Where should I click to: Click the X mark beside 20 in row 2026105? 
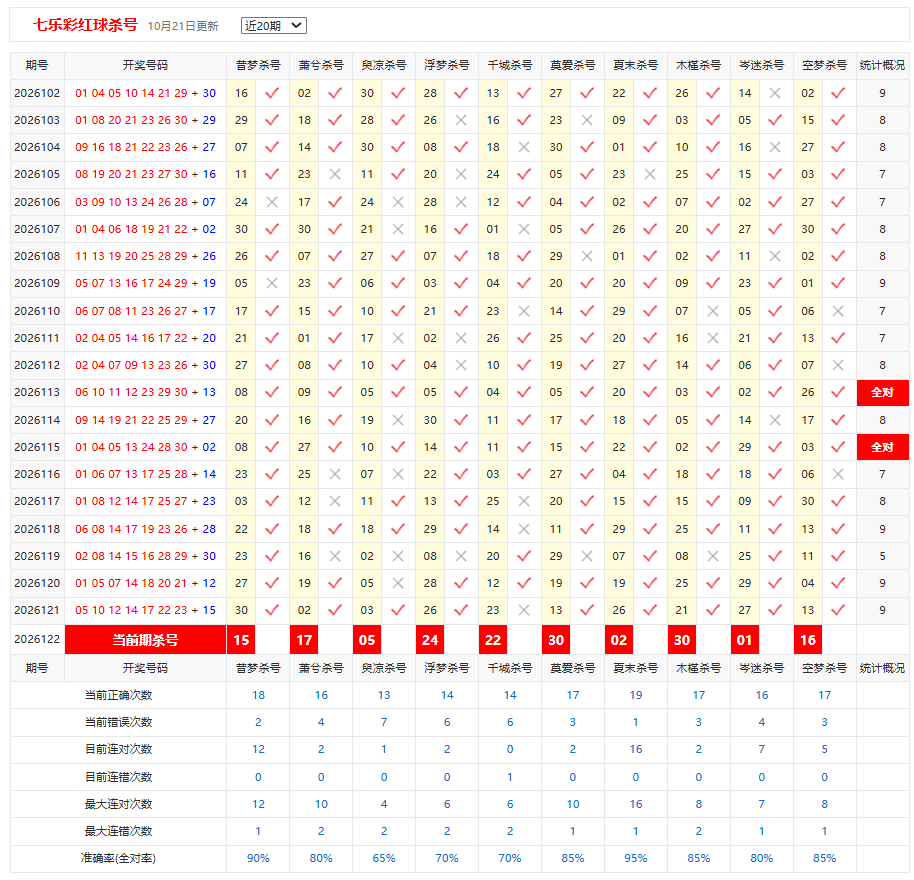pos(461,174)
